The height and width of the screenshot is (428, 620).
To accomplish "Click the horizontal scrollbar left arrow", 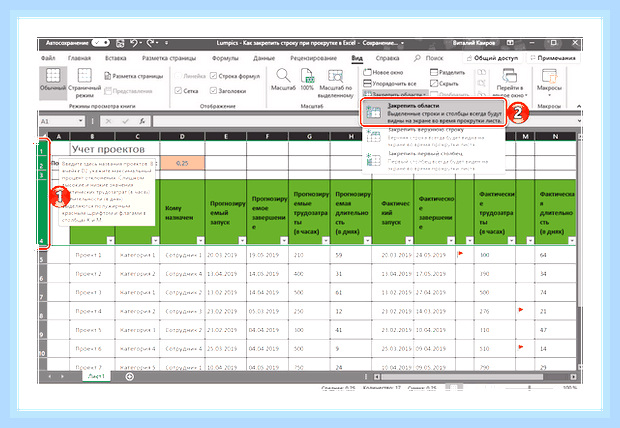I will point(377,377).
